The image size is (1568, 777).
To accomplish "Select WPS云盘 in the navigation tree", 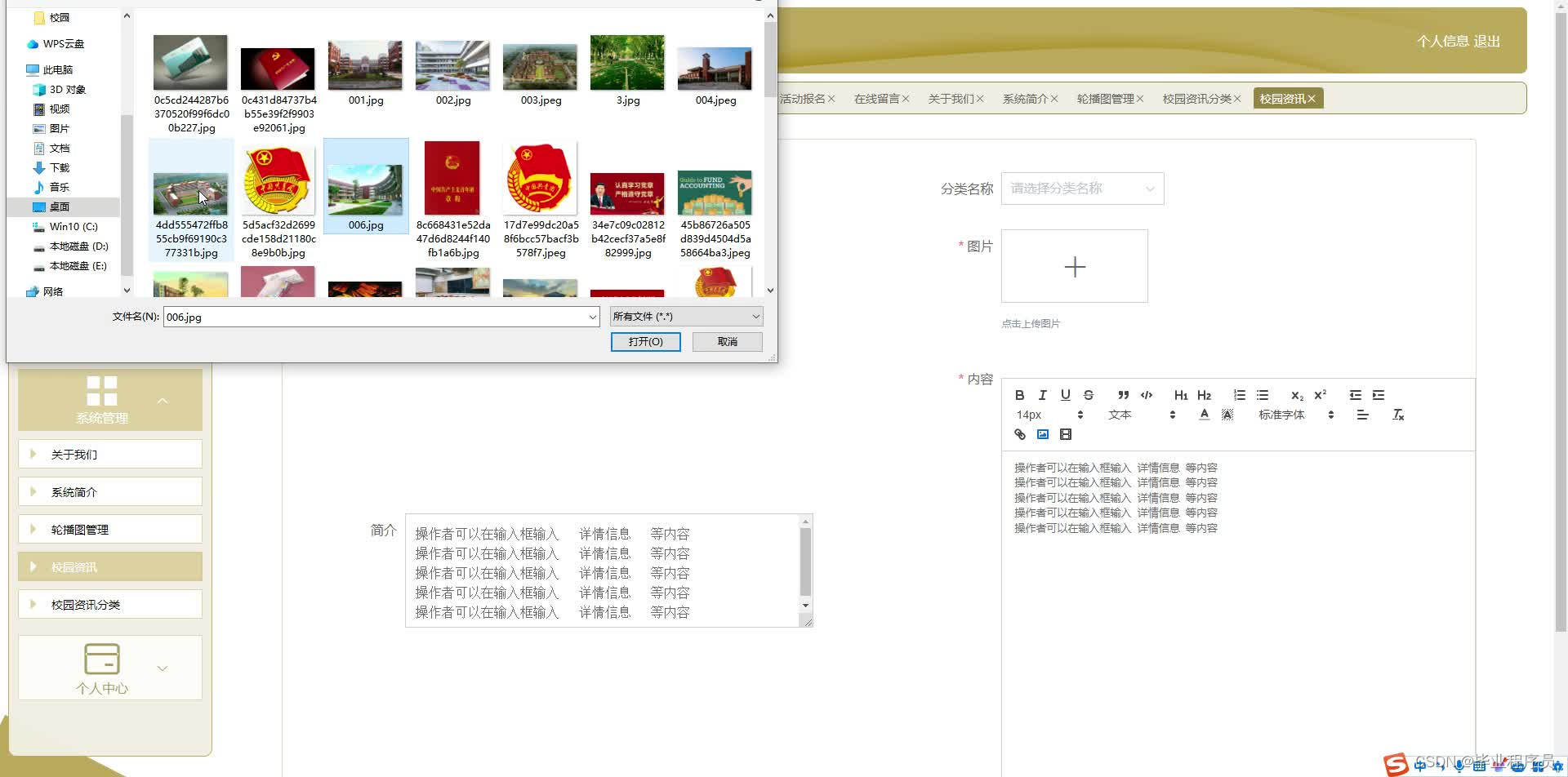I will pyautogui.click(x=63, y=43).
